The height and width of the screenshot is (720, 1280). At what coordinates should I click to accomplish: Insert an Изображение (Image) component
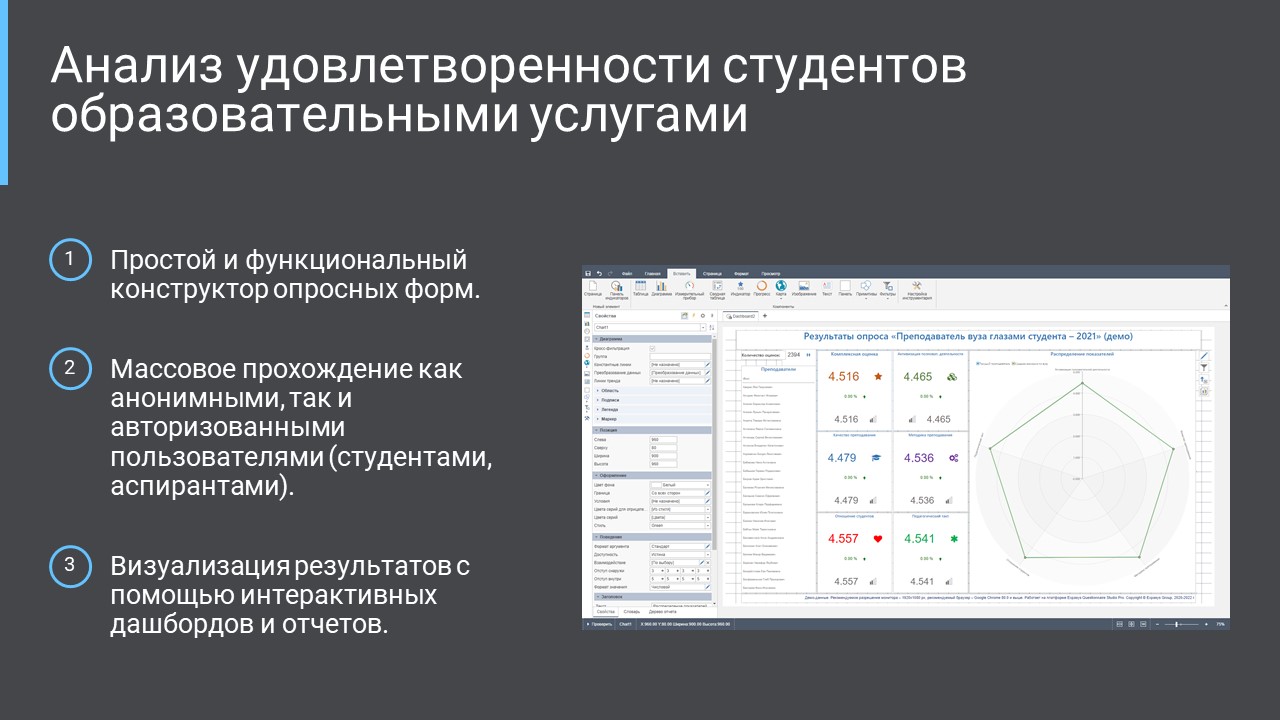(803, 288)
